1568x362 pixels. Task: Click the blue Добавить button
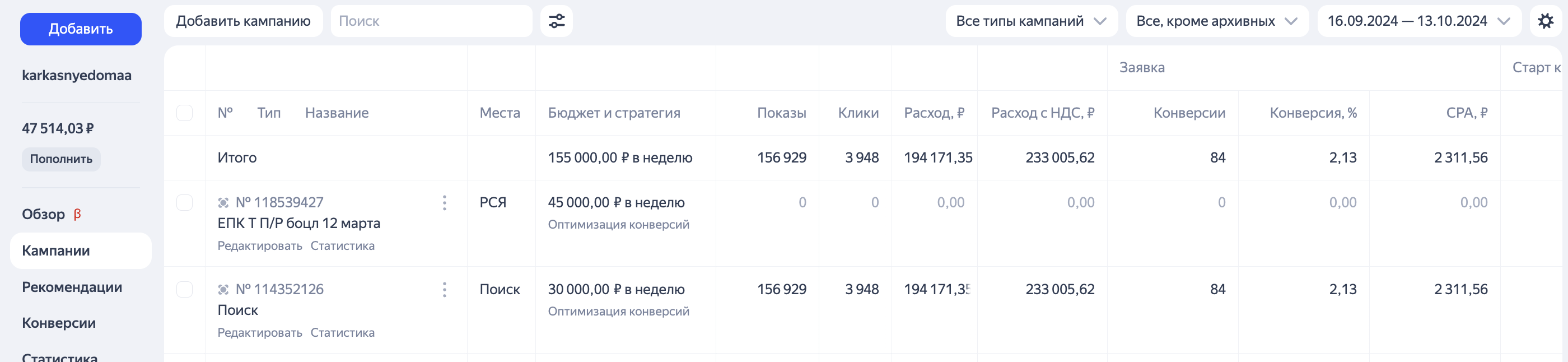pyautogui.click(x=80, y=29)
